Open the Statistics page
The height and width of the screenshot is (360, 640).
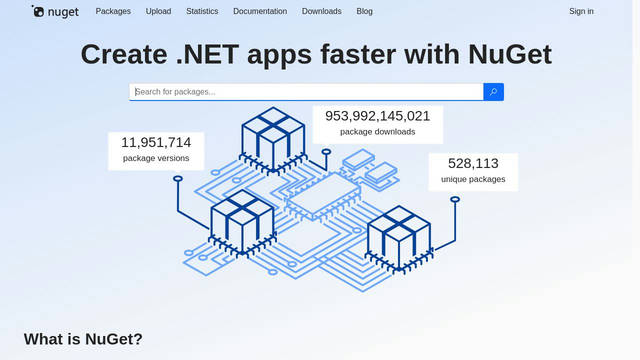(x=202, y=11)
